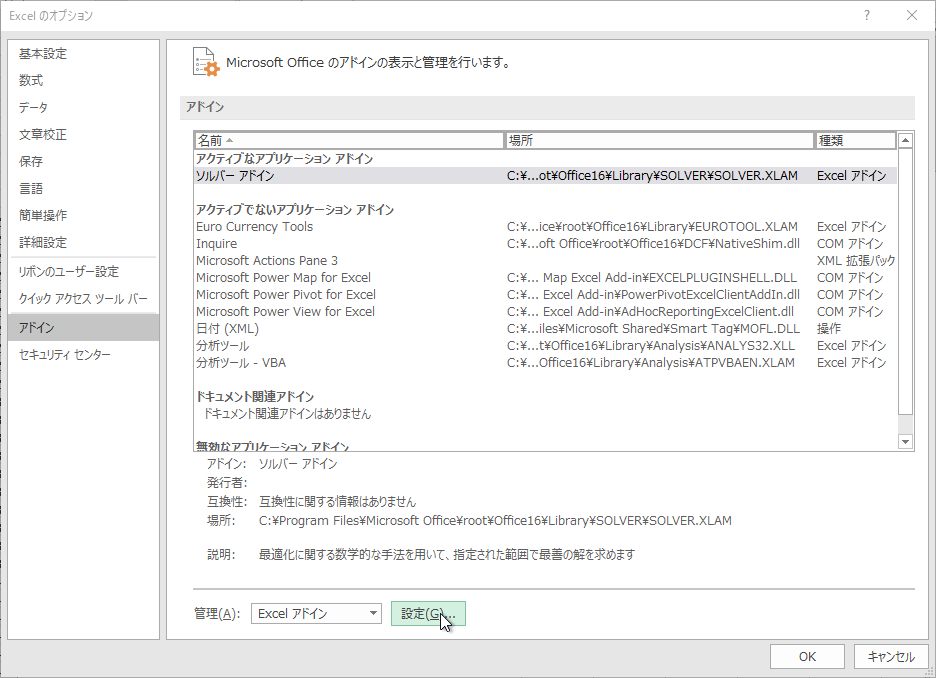
Task: Select the 分析ツール add-in row
Action: (545, 346)
